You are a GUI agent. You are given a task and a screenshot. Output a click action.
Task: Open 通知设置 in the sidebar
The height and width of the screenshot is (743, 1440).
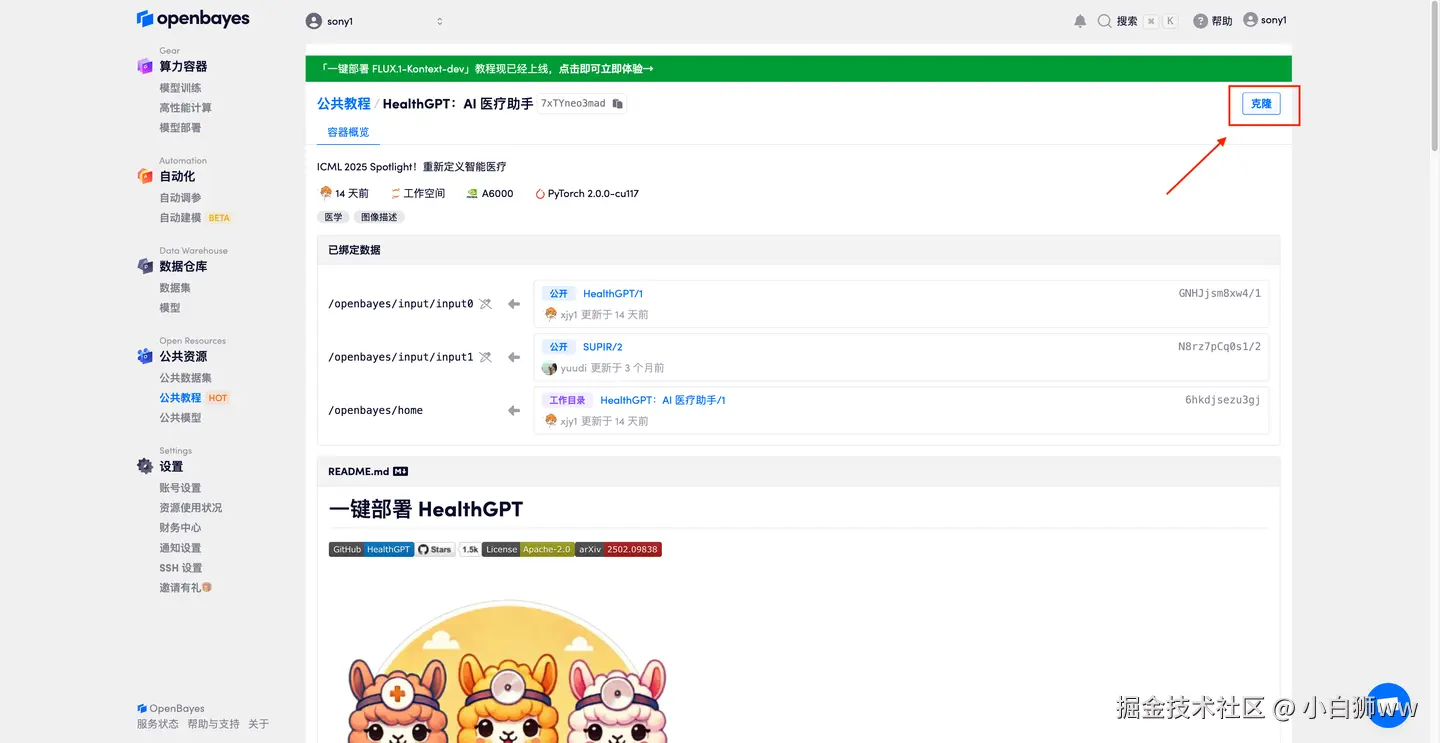[180, 548]
